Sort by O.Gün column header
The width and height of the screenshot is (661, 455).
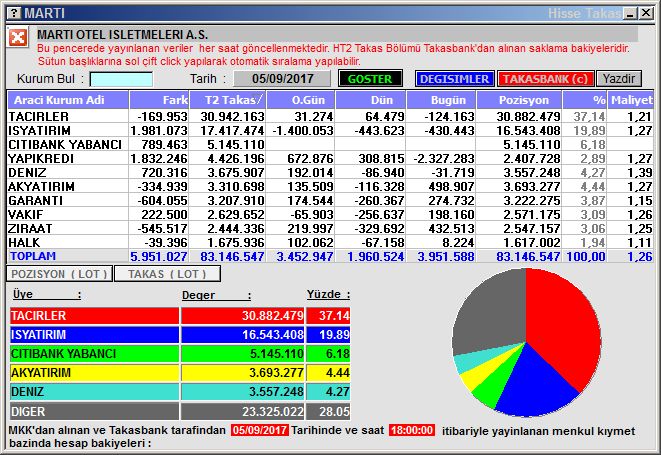point(301,100)
